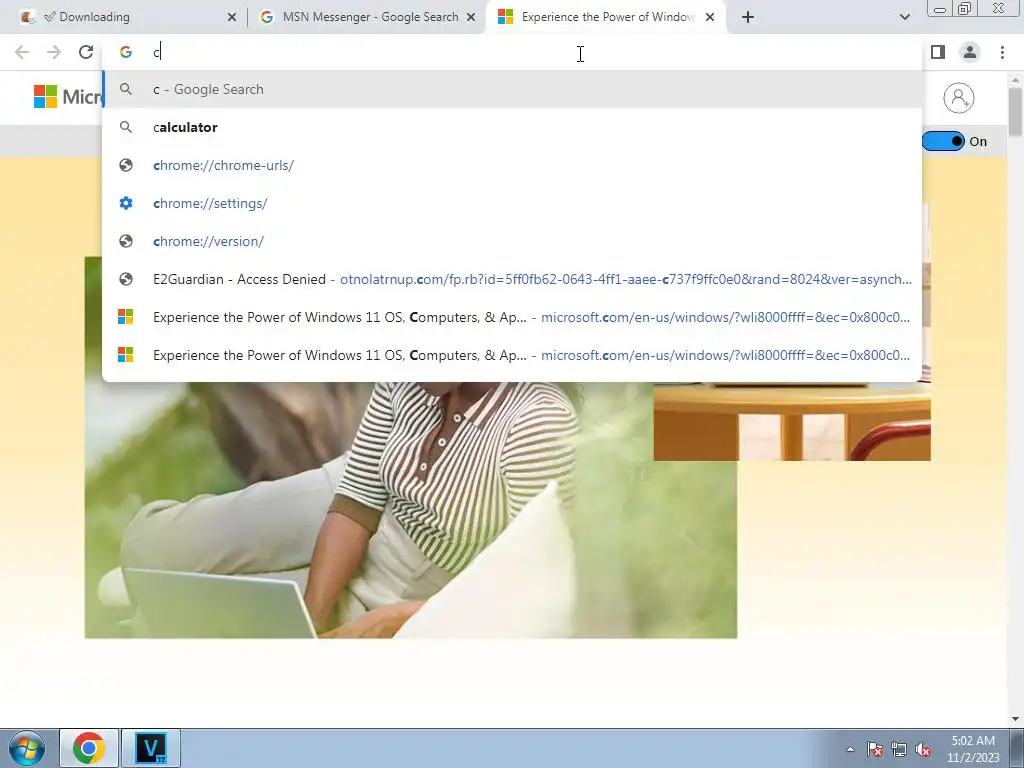This screenshot has width=1024, height=768.
Task: Click the muted volume tray icon
Action: coord(923,749)
